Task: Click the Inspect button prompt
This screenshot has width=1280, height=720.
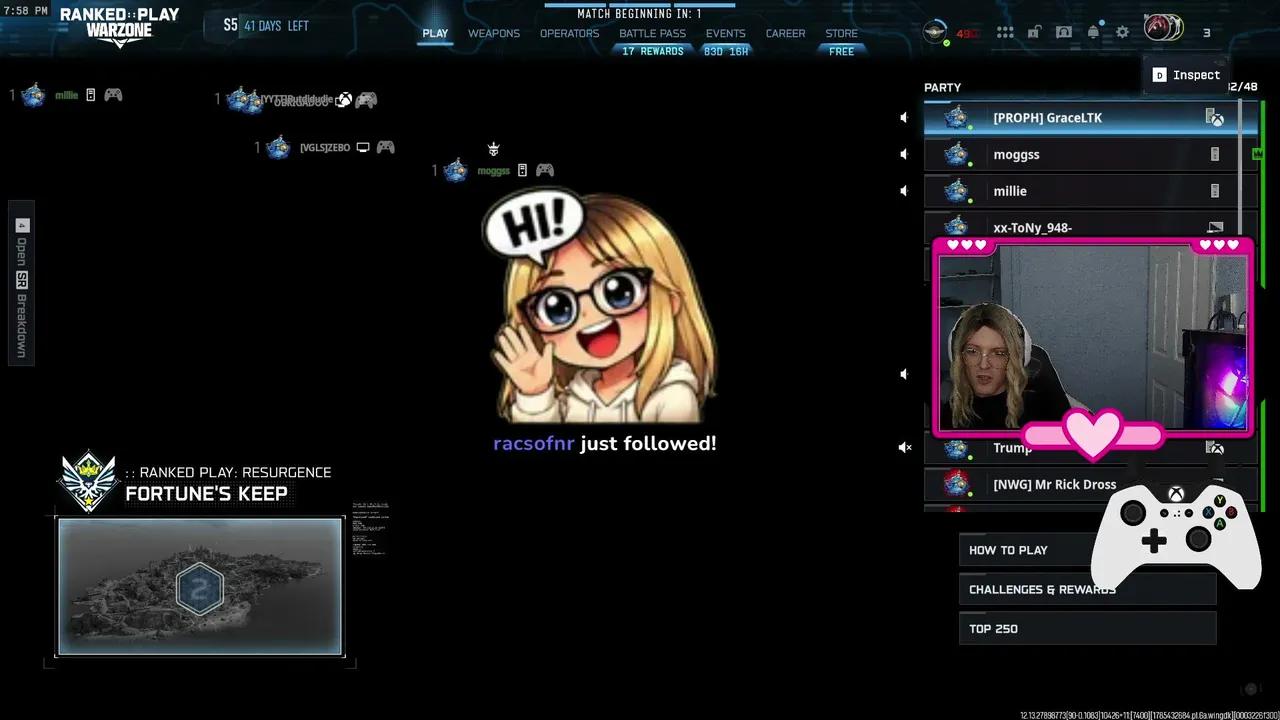Action: pyautogui.click(x=1186, y=75)
